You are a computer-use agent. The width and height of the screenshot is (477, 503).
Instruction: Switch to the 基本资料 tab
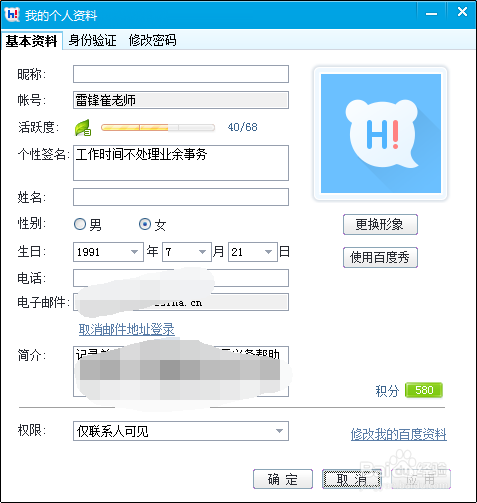click(31, 41)
